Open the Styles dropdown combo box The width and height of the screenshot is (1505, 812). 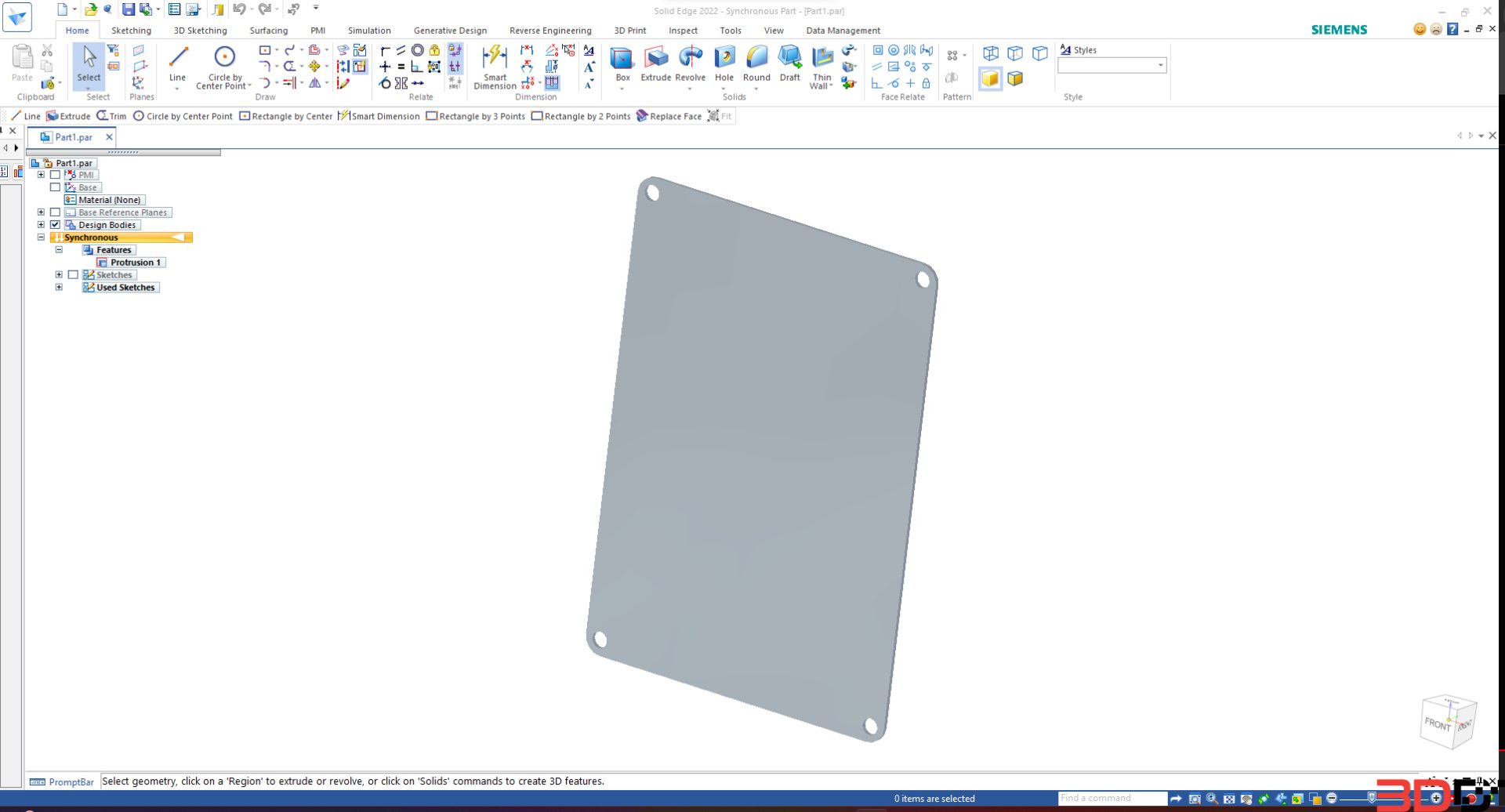tap(1112, 65)
